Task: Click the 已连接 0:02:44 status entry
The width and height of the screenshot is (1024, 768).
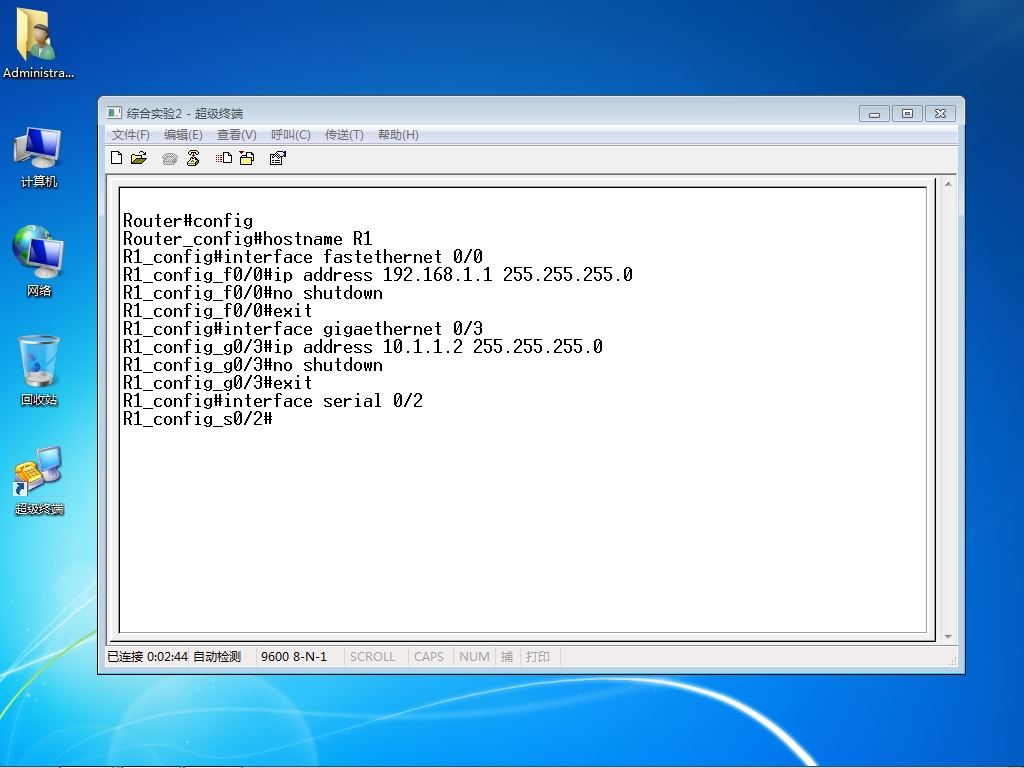Action: tap(148, 656)
